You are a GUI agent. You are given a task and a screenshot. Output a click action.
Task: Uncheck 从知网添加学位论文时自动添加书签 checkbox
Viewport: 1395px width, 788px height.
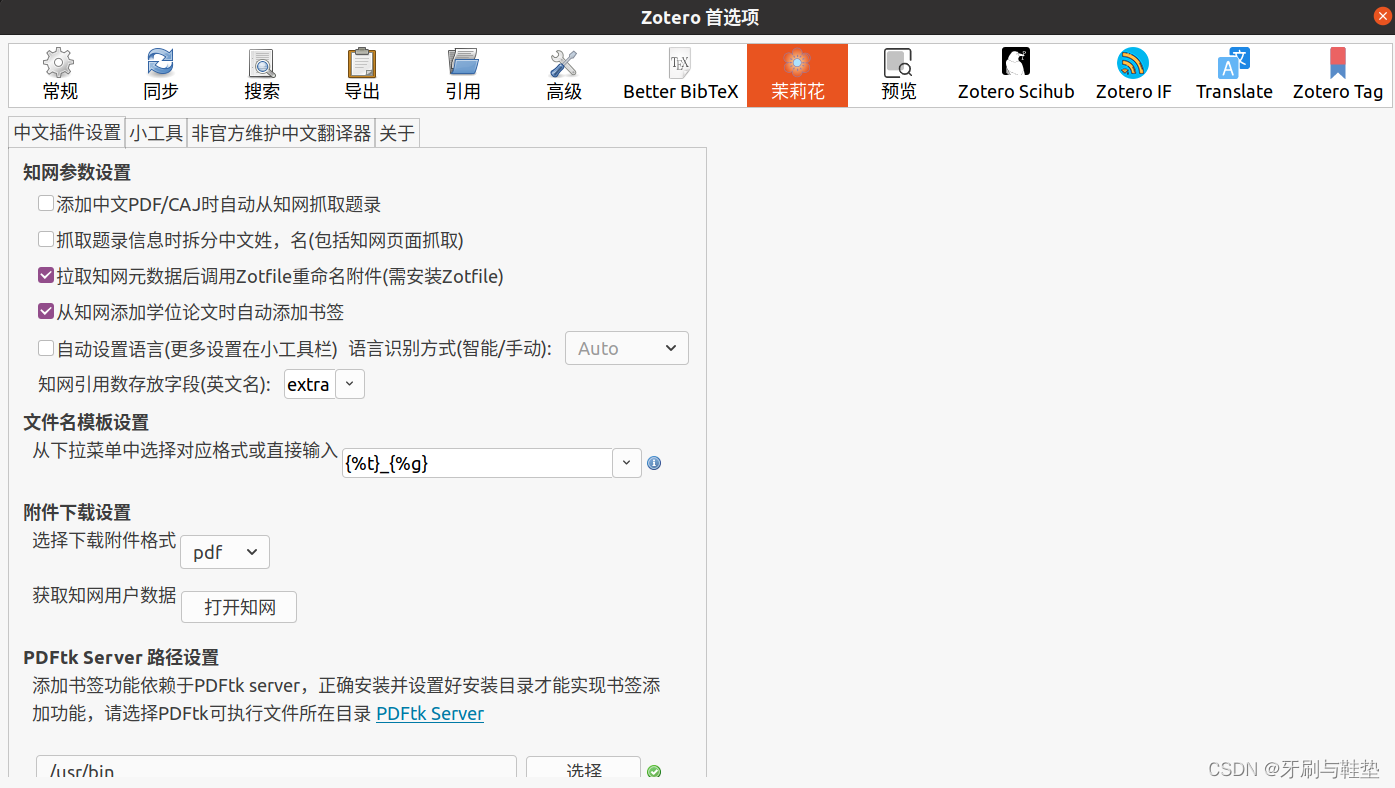click(x=46, y=312)
